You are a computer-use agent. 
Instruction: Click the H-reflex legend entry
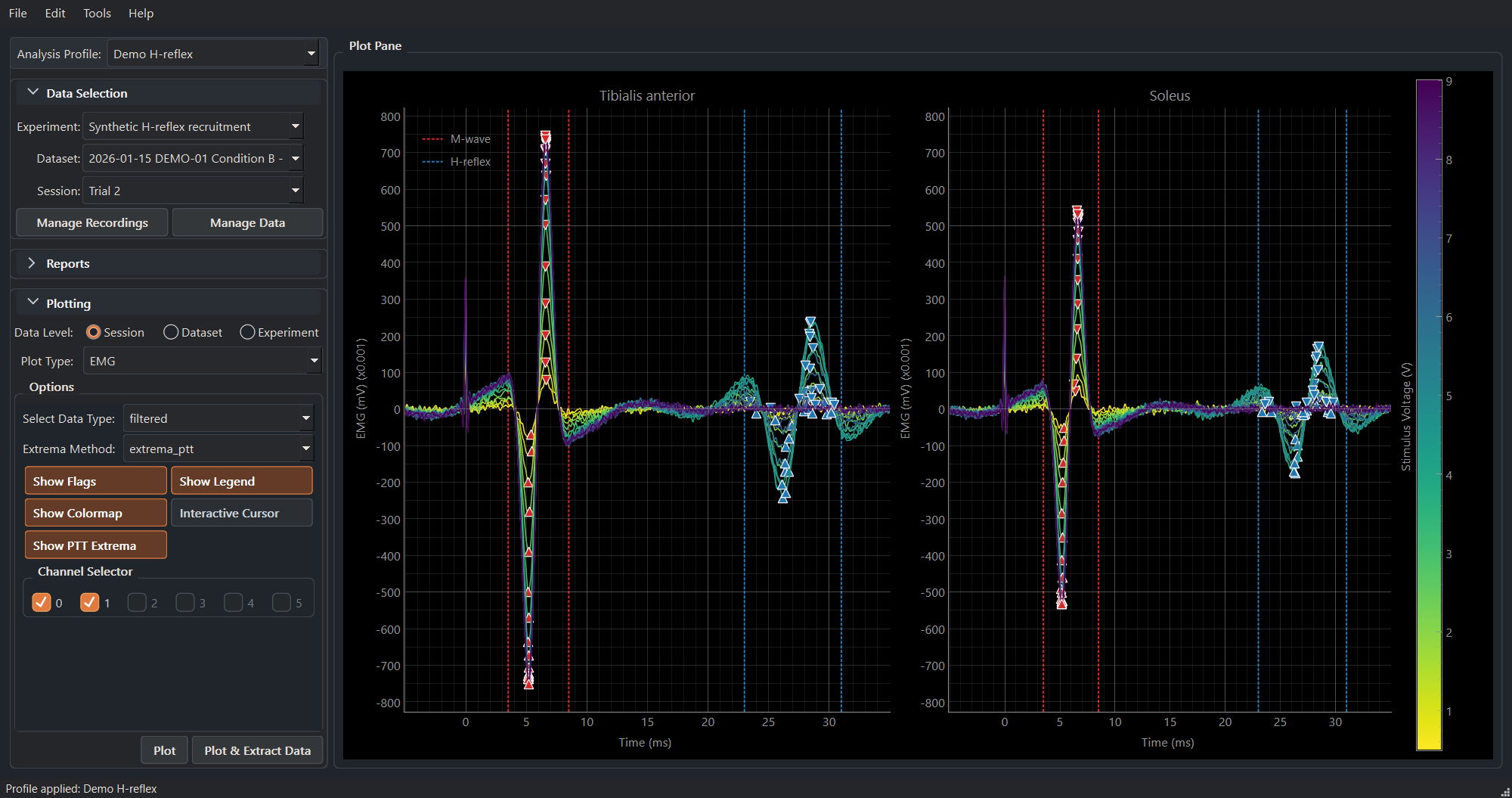coord(457,162)
